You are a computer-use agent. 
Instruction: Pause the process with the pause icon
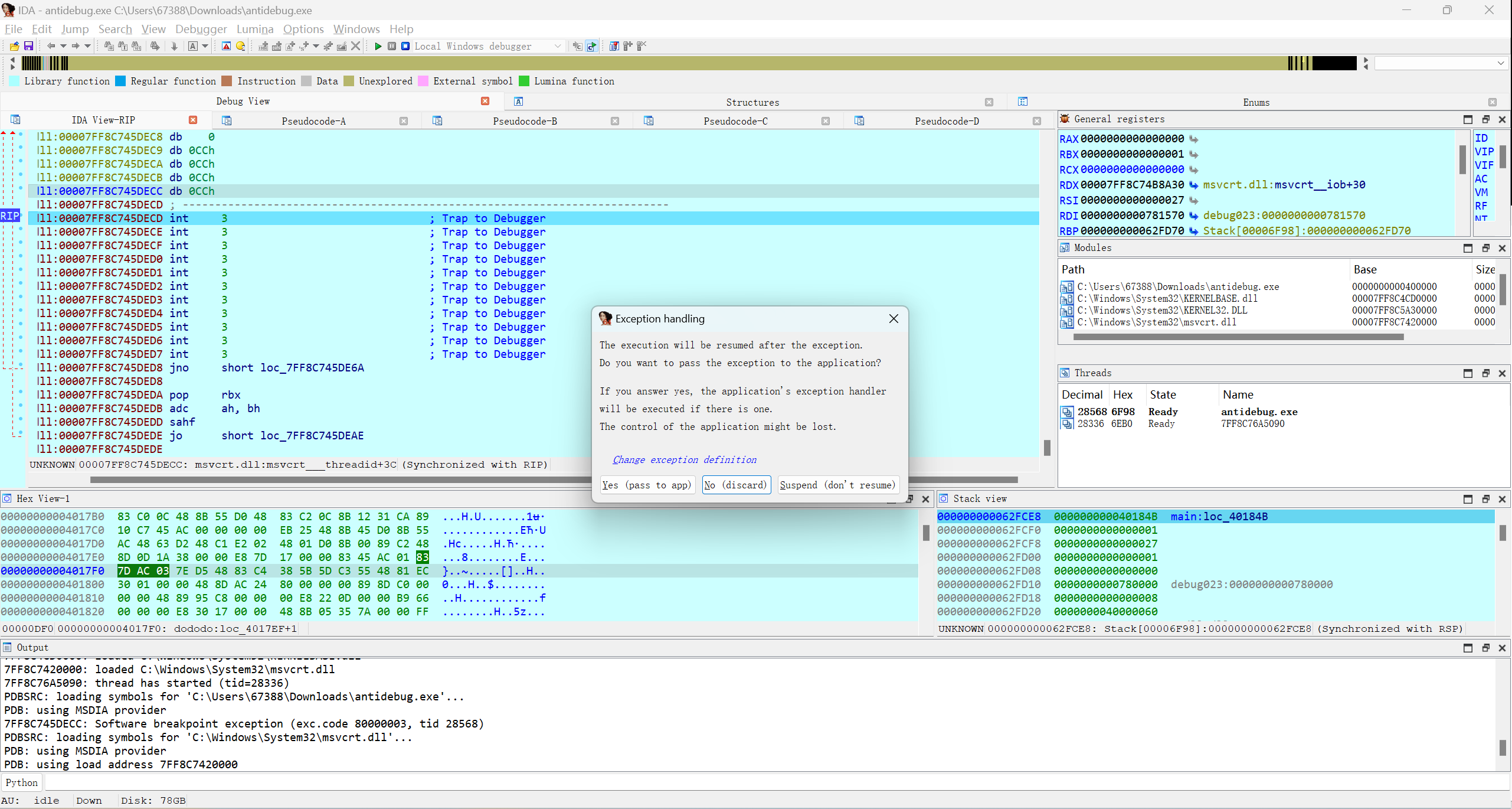click(x=392, y=46)
